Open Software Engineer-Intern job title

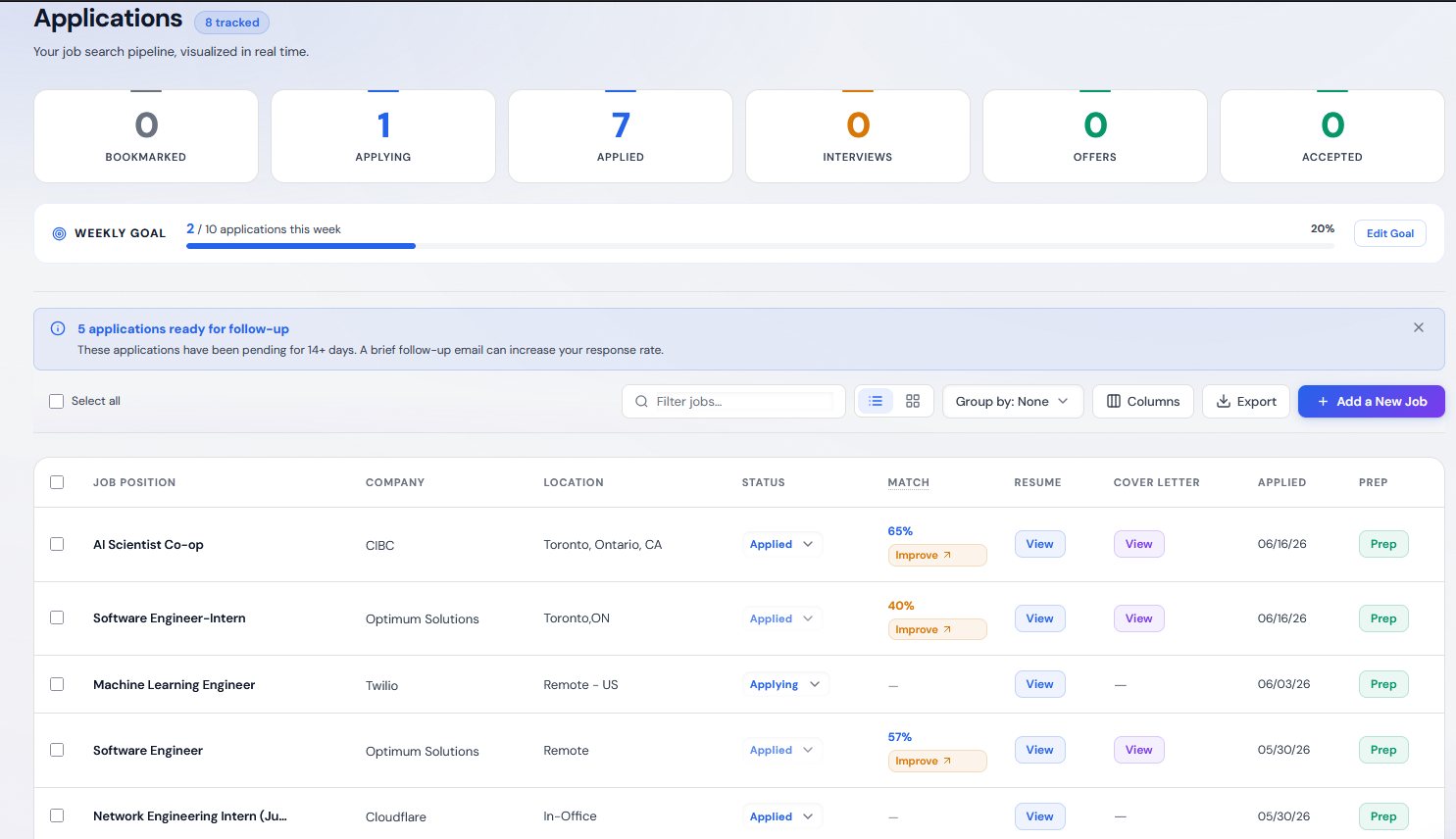[170, 617]
